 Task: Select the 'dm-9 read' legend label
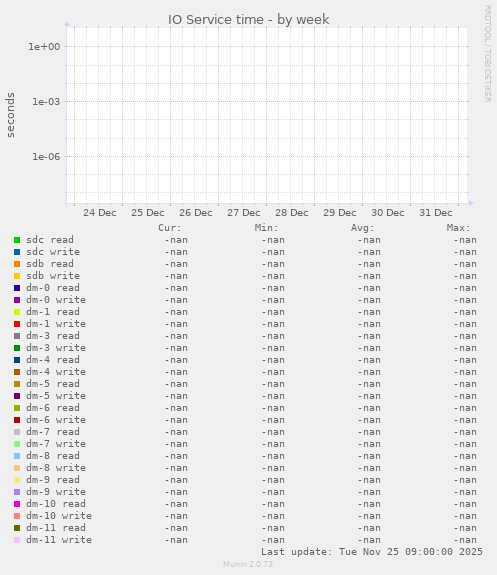point(53,480)
